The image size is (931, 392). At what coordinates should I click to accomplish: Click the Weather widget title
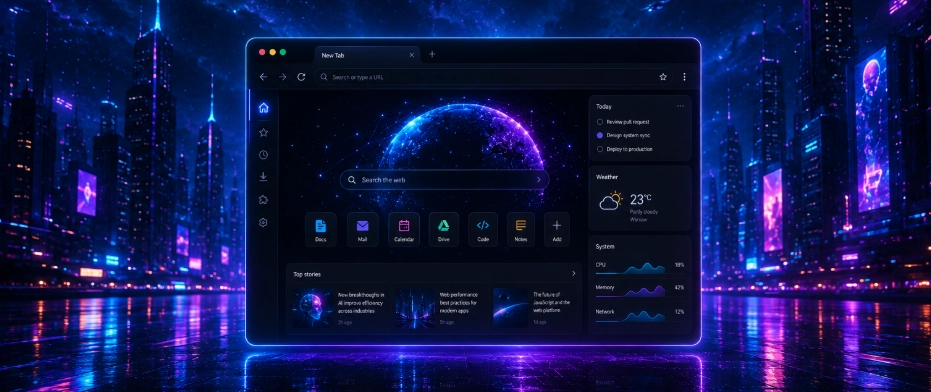[x=607, y=176]
